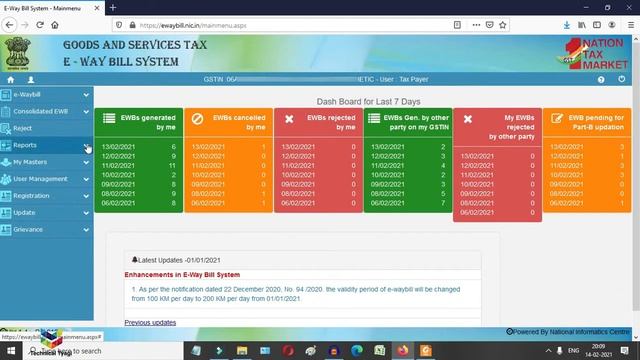This screenshot has height=360, width=640.
Task: Open Microsoft Edge from the taskbar
Action: 357,351
